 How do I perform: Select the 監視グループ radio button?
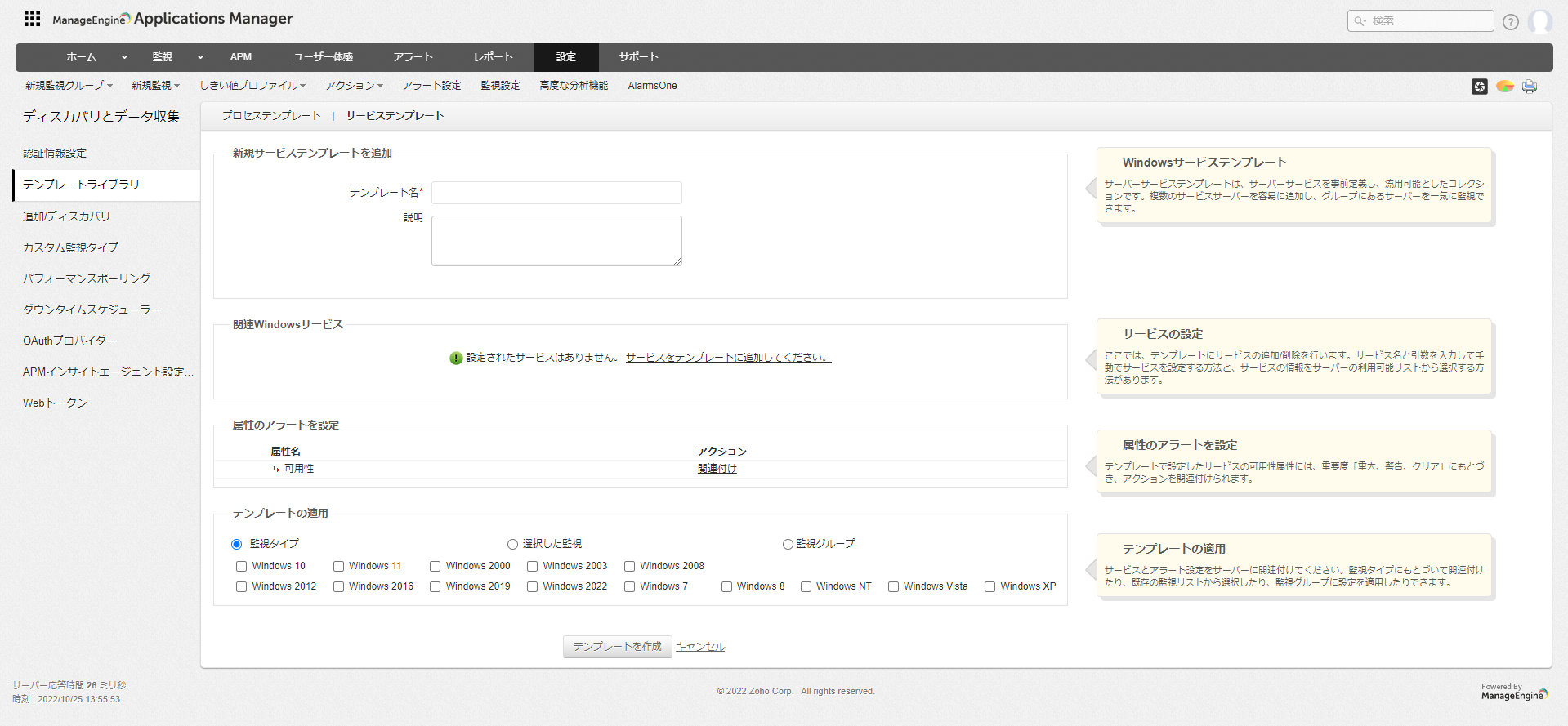(x=788, y=544)
